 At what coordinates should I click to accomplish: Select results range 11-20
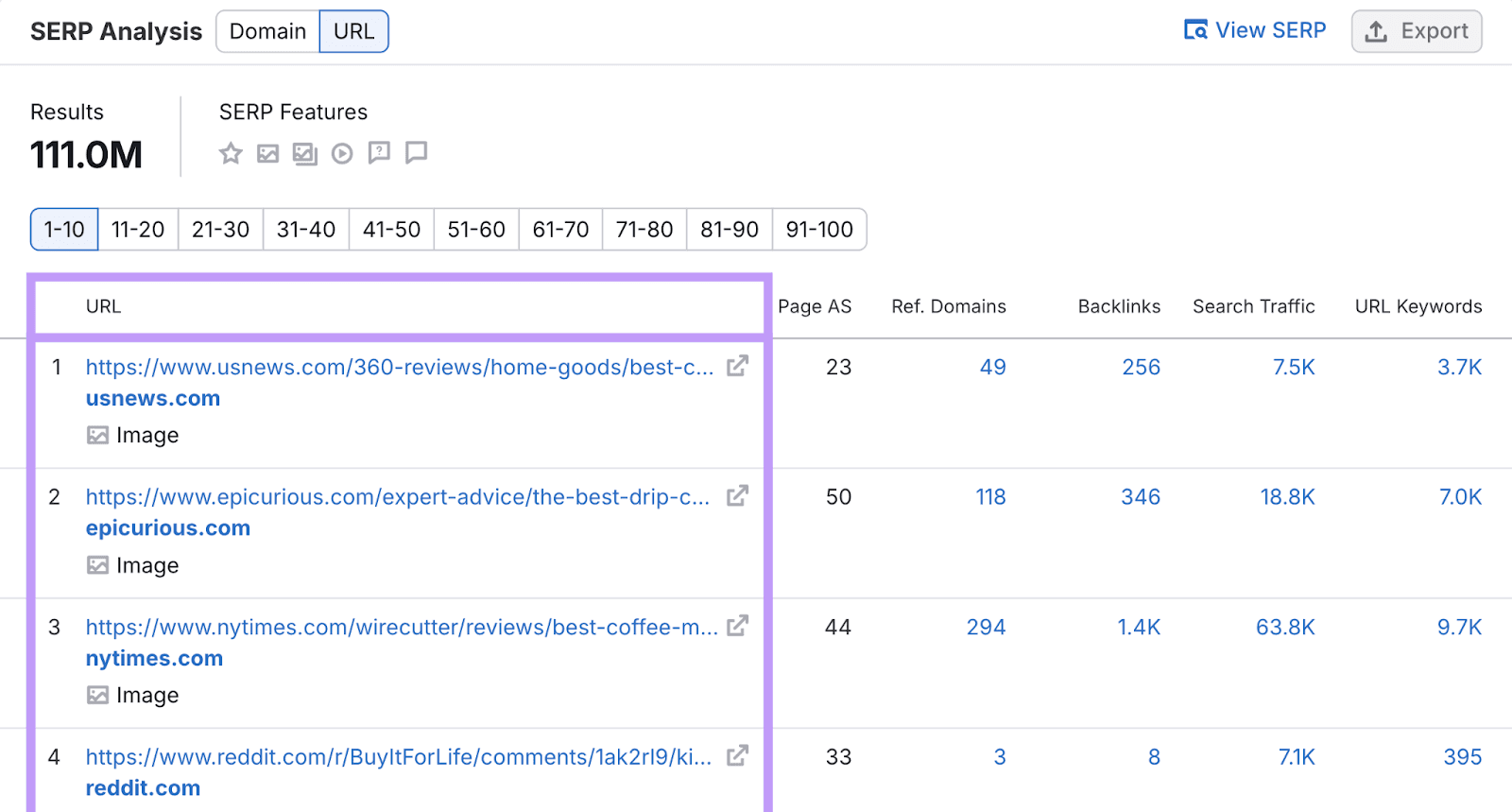(138, 229)
